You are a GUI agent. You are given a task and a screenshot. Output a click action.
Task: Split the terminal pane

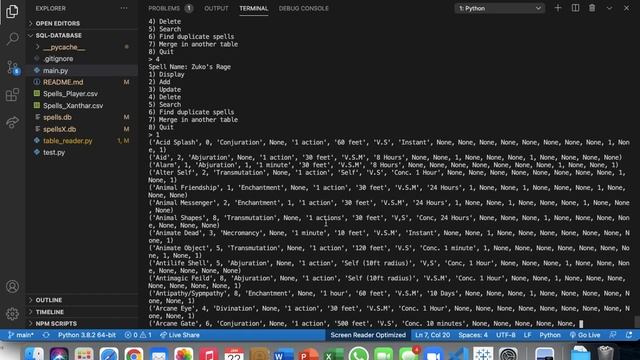click(x=575, y=8)
